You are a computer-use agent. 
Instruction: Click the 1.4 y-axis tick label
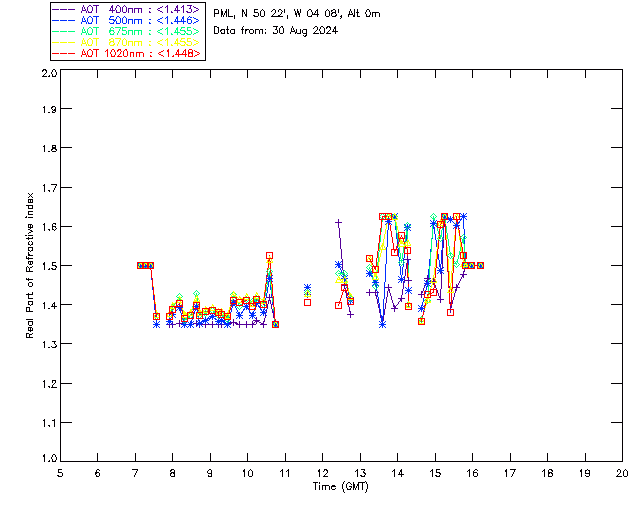(x=49, y=305)
